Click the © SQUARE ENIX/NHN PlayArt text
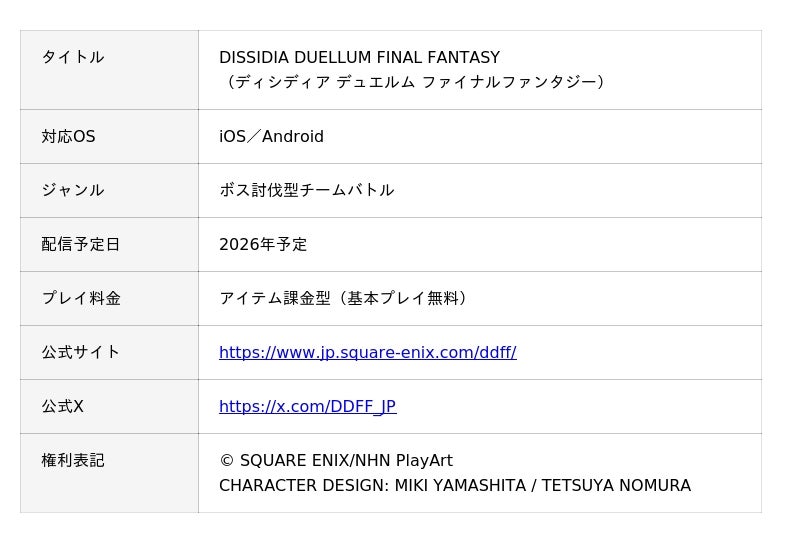 (x=335, y=460)
